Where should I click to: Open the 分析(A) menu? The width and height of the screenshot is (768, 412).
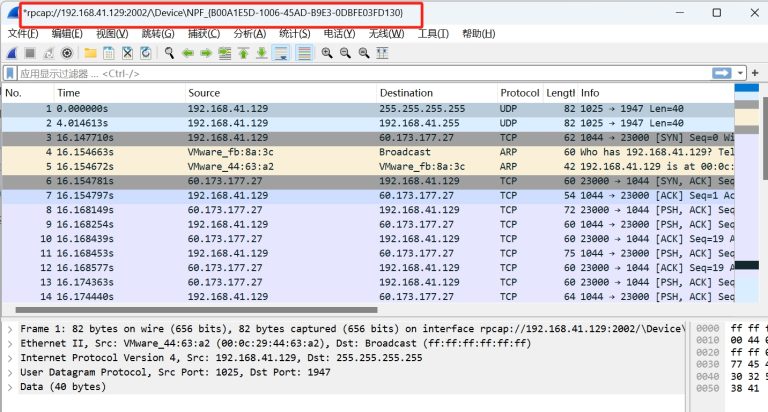pos(250,34)
